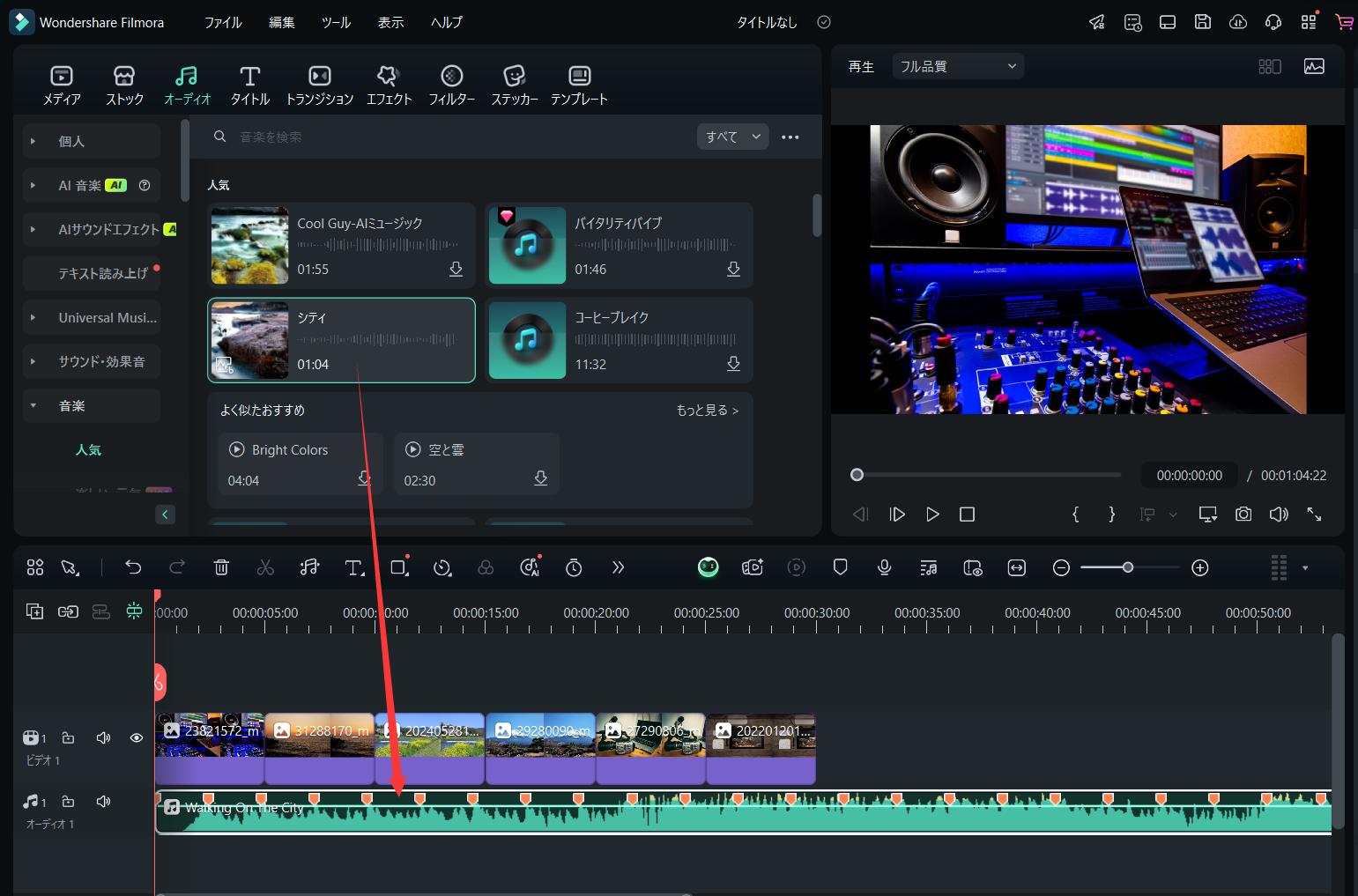Image resolution: width=1358 pixels, height=896 pixels.
Task: Open the トランジション transitions tab
Action: coord(319,85)
